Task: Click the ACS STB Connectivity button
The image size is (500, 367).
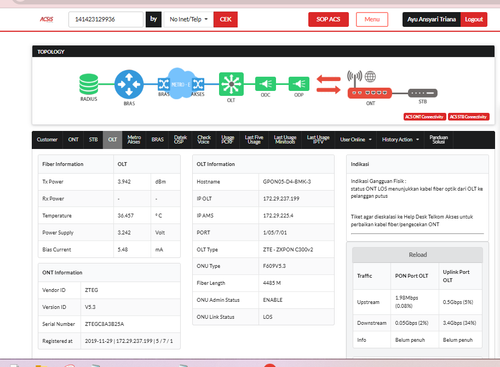Action: [468, 117]
